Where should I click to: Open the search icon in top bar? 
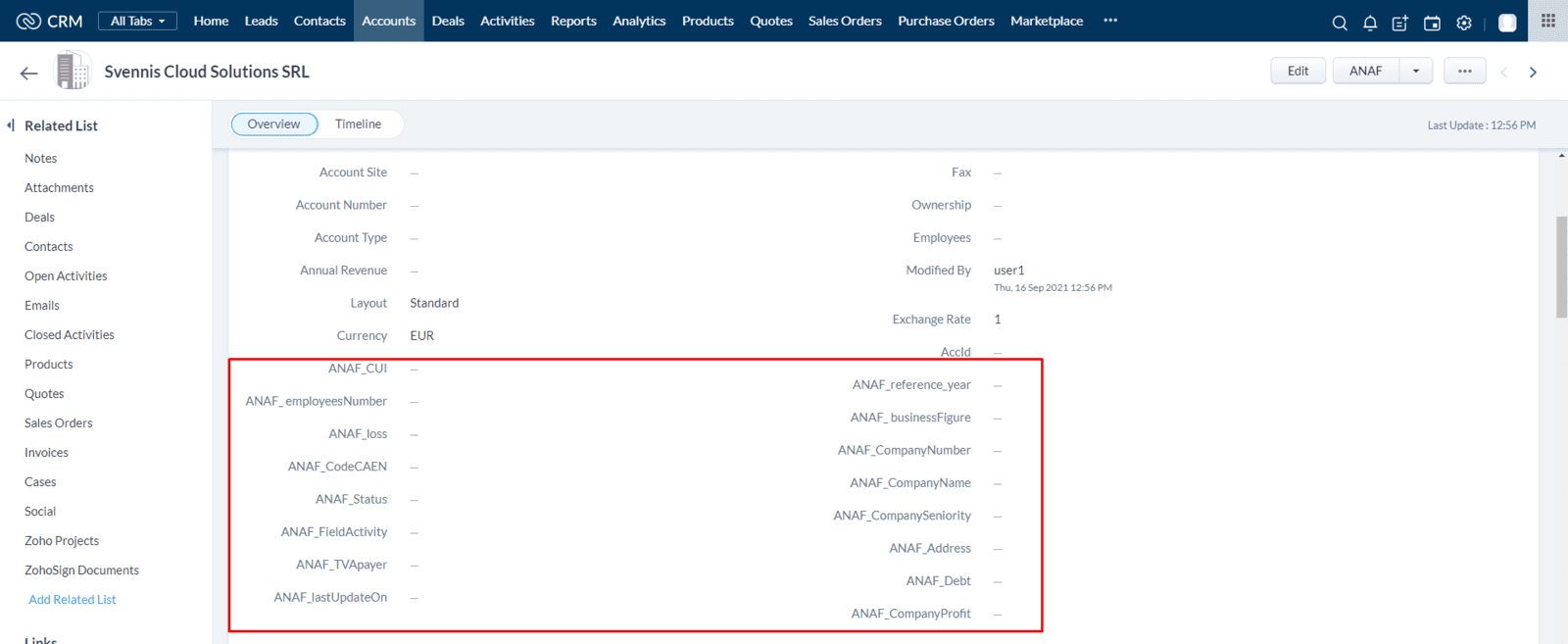point(1340,23)
